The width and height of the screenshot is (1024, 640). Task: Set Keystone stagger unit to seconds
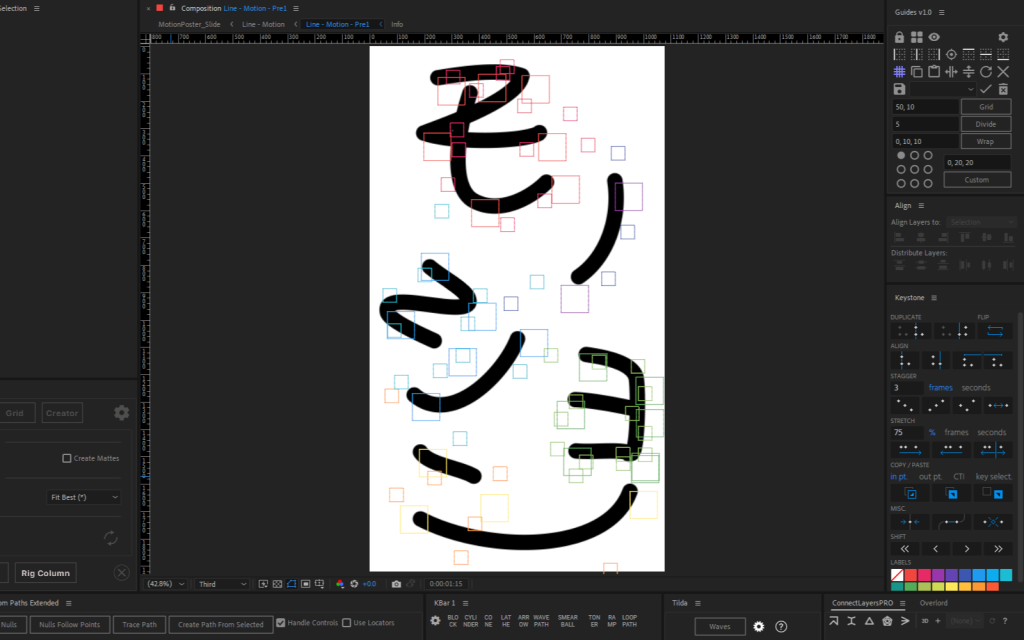pyautogui.click(x=976, y=388)
